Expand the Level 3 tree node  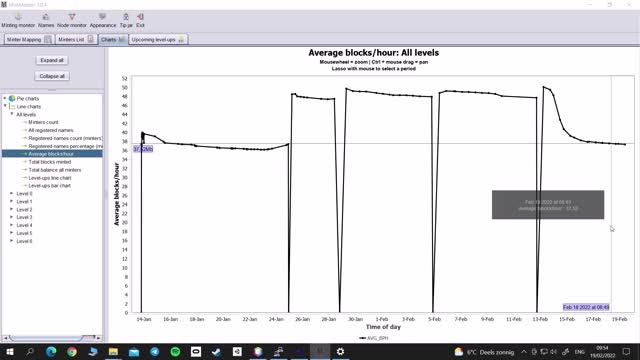[11, 217]
